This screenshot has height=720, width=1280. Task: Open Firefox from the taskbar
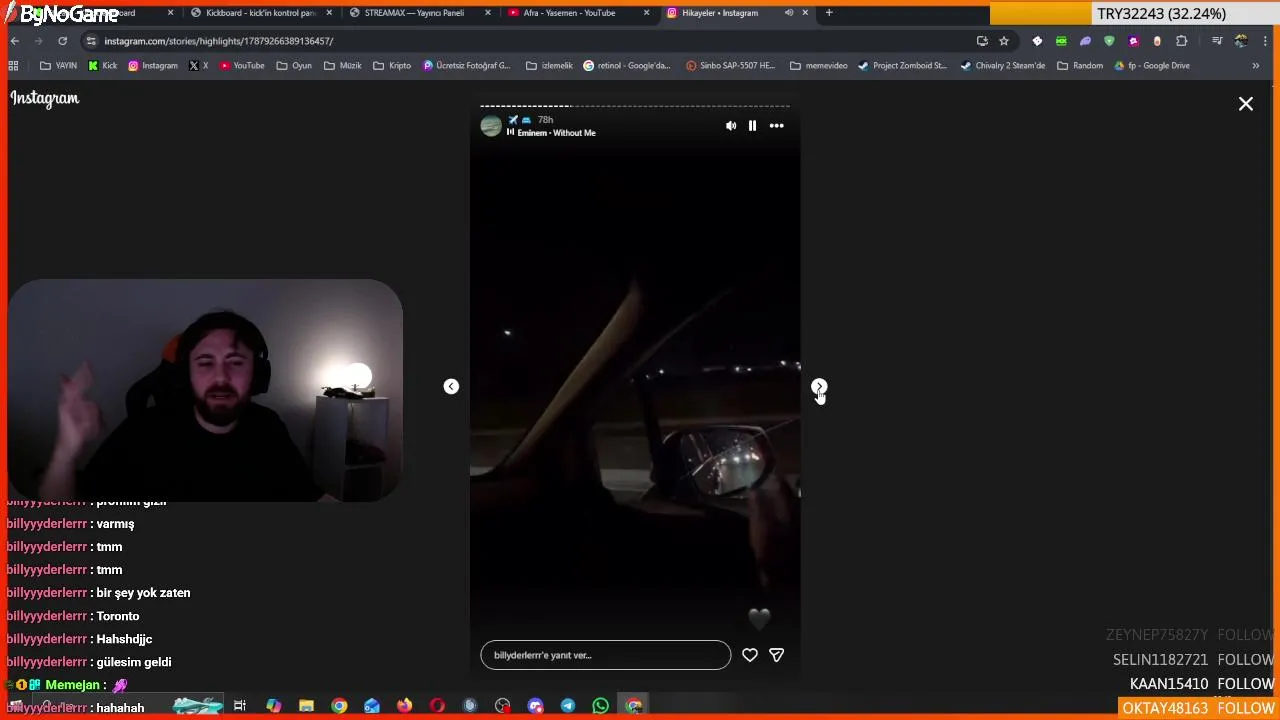click(404, 706)
